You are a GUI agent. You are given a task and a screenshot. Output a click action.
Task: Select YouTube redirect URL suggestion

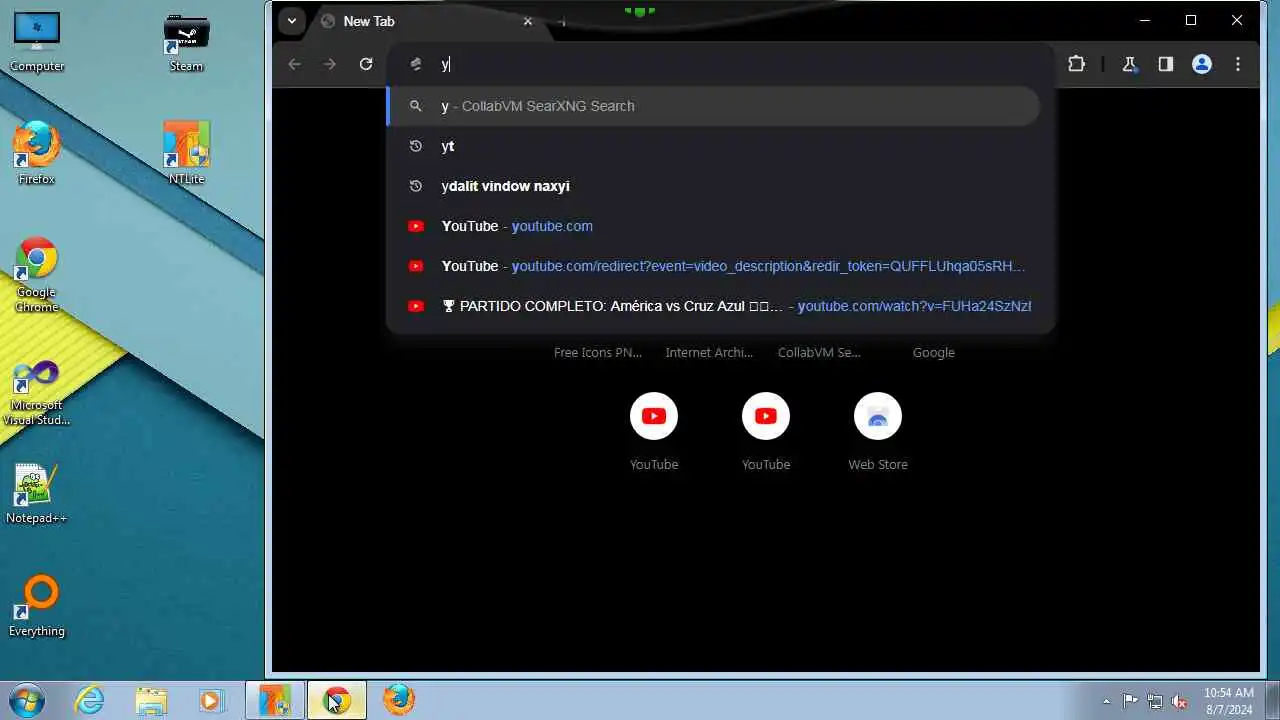coord(713,266)
